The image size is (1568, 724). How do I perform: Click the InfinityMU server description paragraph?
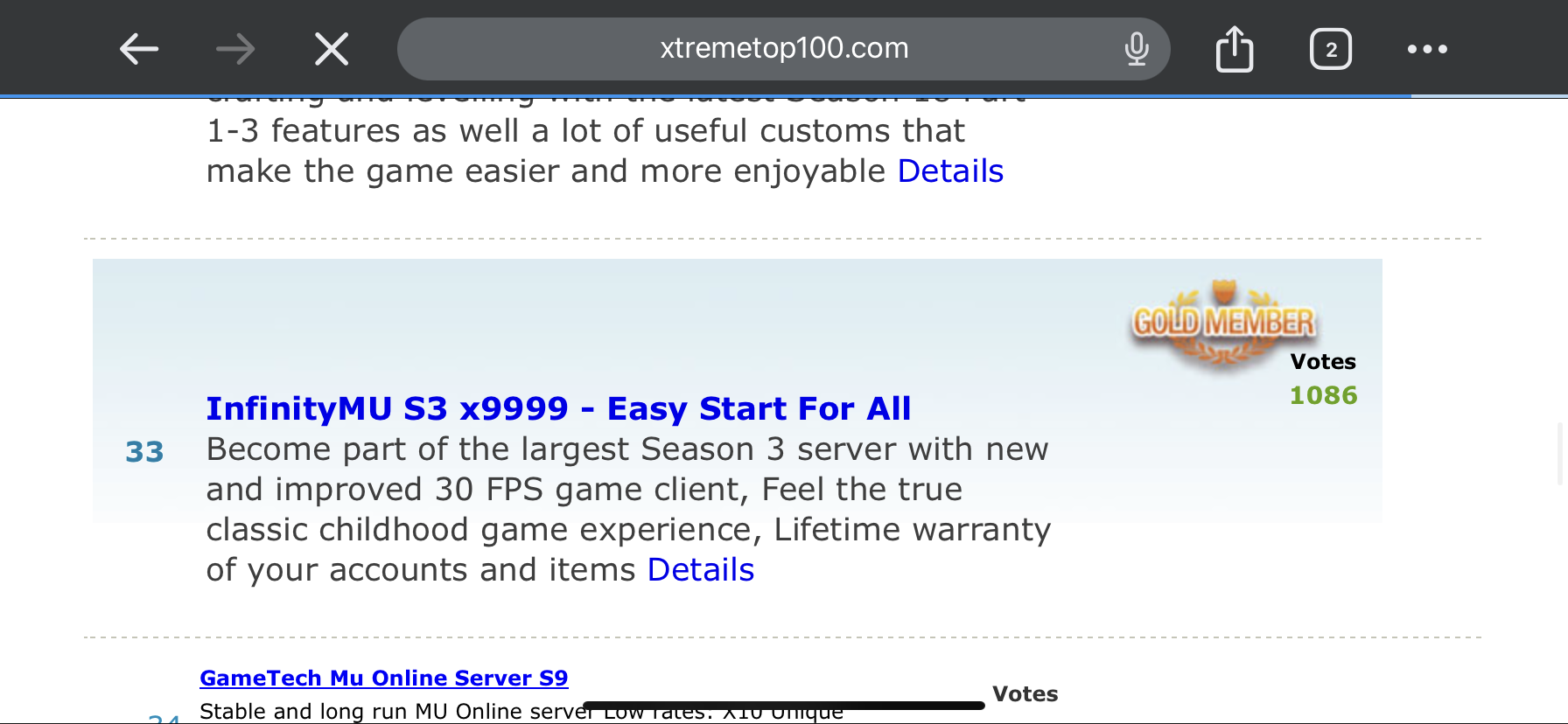628,509
